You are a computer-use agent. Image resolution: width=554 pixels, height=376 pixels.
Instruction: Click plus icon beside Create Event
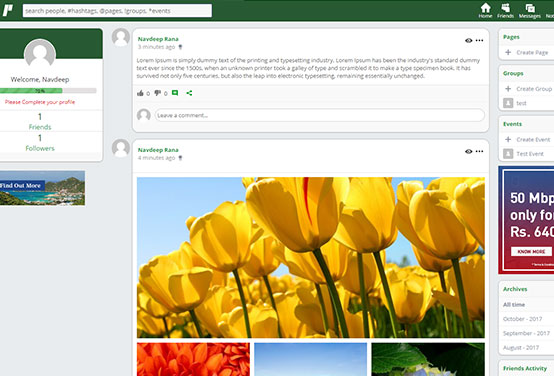508,139
